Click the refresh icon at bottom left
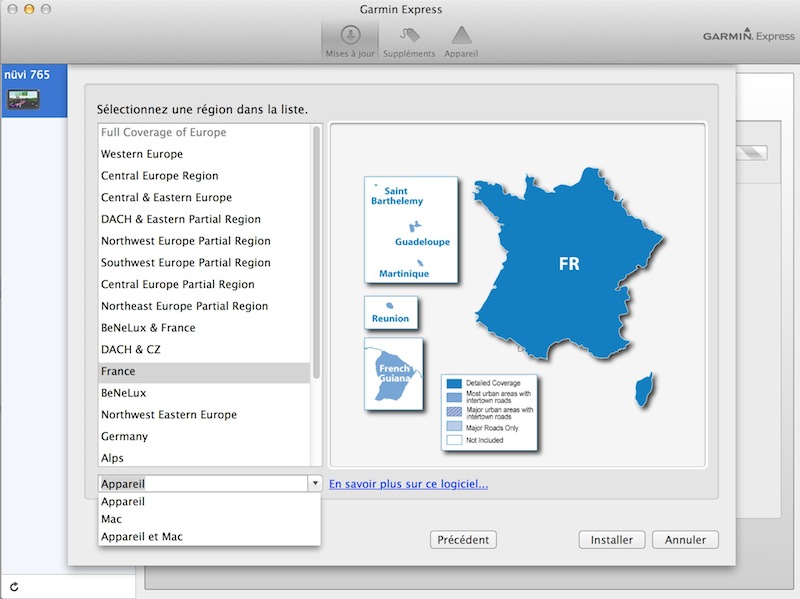Viewport: 800px width, 599px height. 14,587
